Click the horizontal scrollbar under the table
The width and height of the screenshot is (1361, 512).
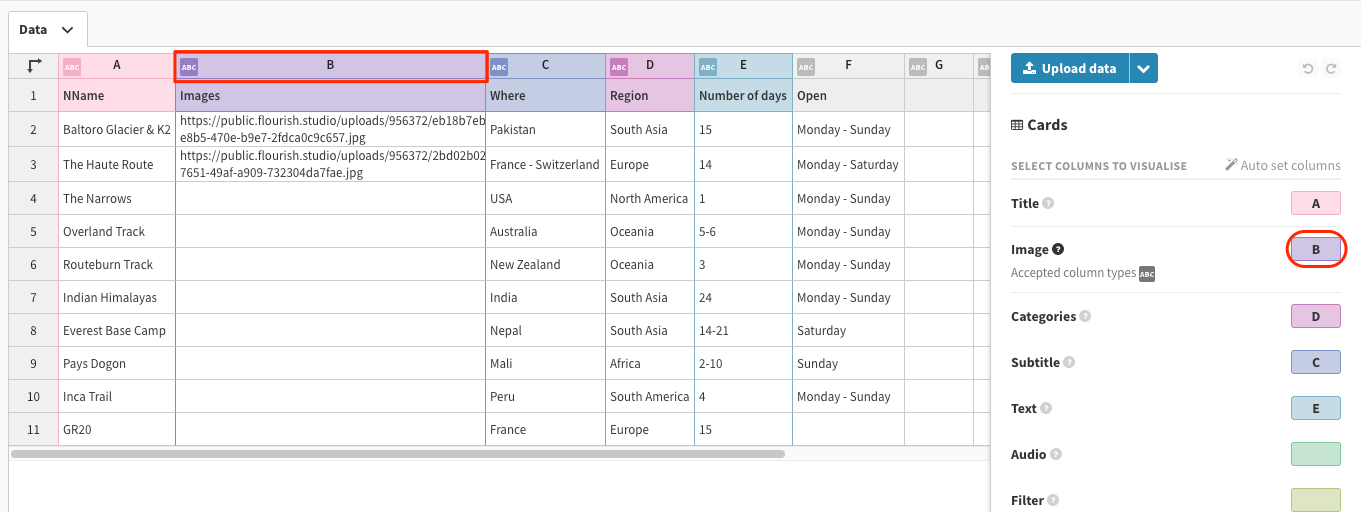[398, 454]
